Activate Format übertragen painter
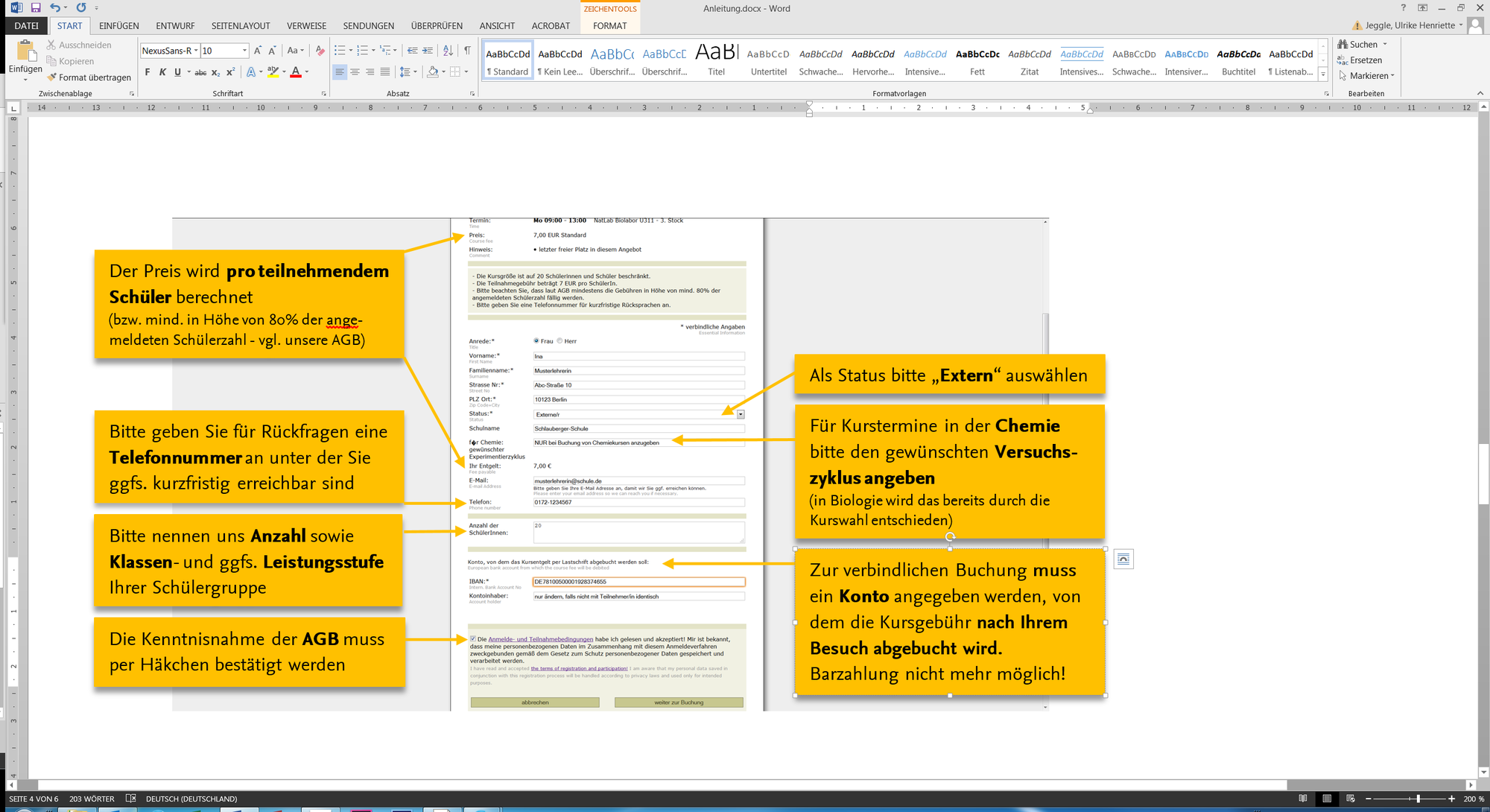1490x812 pixels. tap(89, 77)
